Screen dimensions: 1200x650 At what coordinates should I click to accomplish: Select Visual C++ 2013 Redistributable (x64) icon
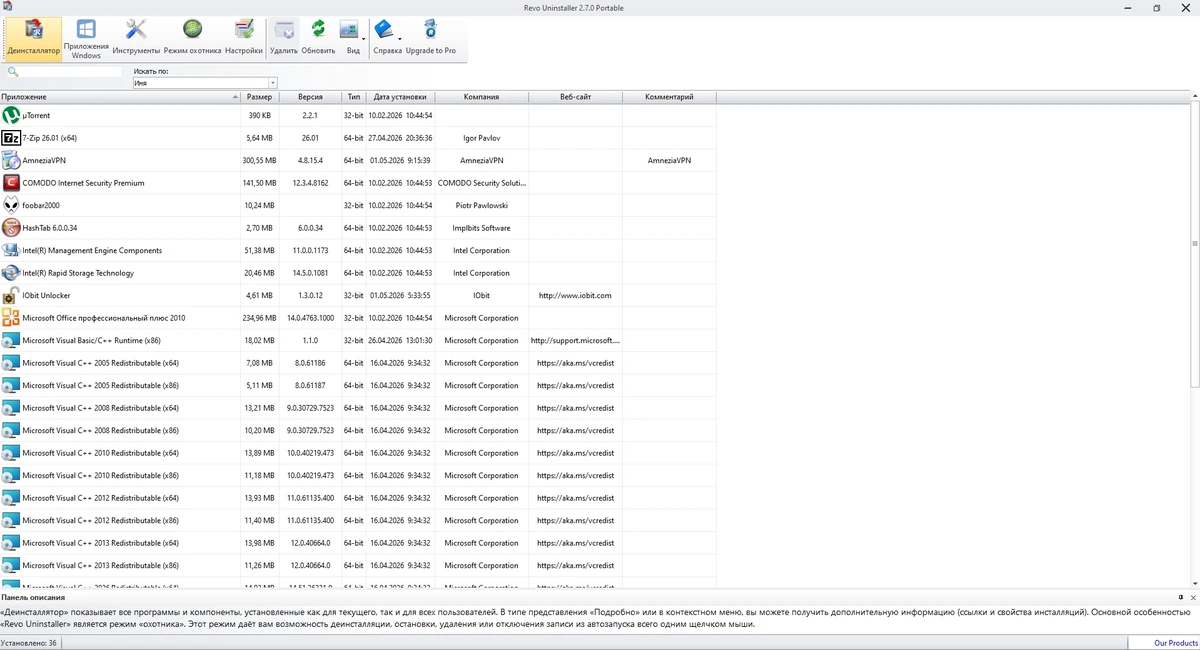pos(11,543)
